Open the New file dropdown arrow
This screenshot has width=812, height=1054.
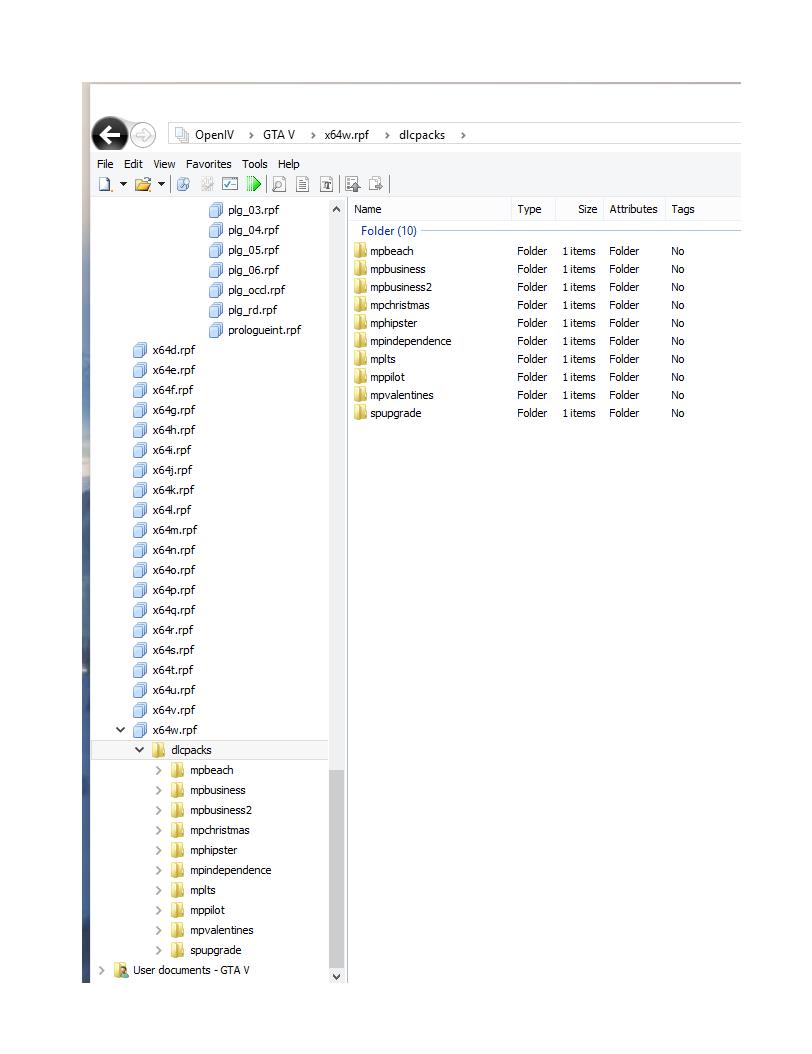(x=124, y=184)
